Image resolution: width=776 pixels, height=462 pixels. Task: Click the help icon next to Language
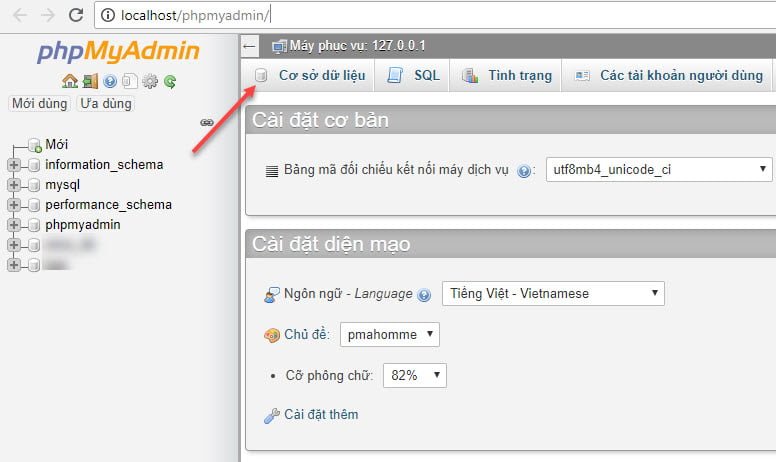coord(424,295)
